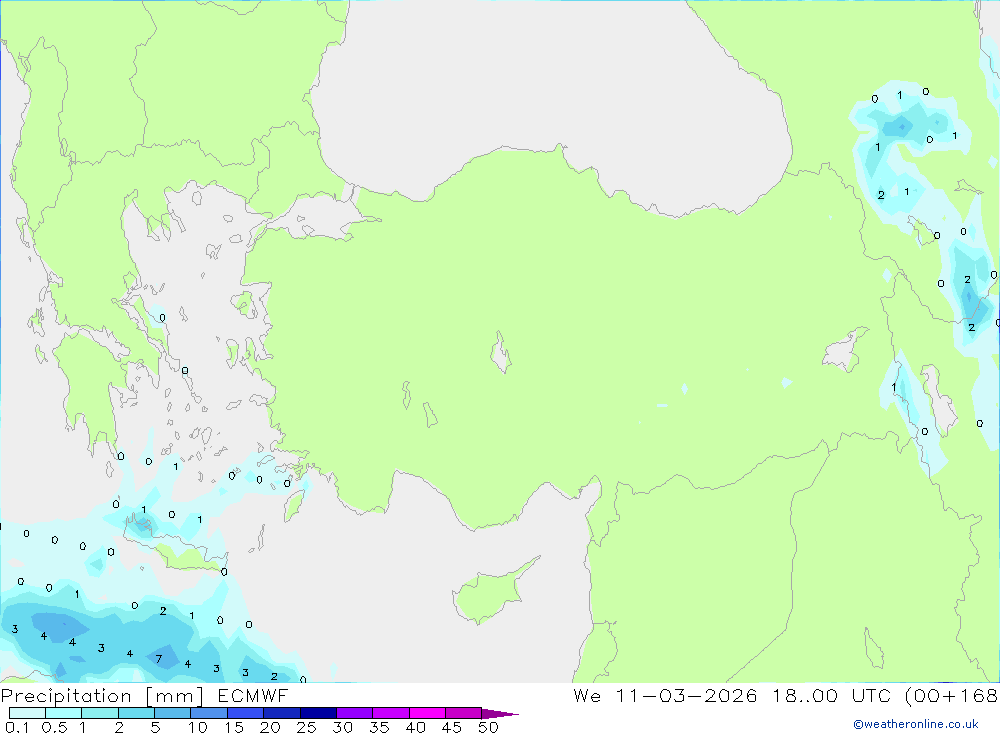Select the '15' legend scale label
This screenshot has width=1000, height=733.
pyautogui.click(x=234, y=727)
